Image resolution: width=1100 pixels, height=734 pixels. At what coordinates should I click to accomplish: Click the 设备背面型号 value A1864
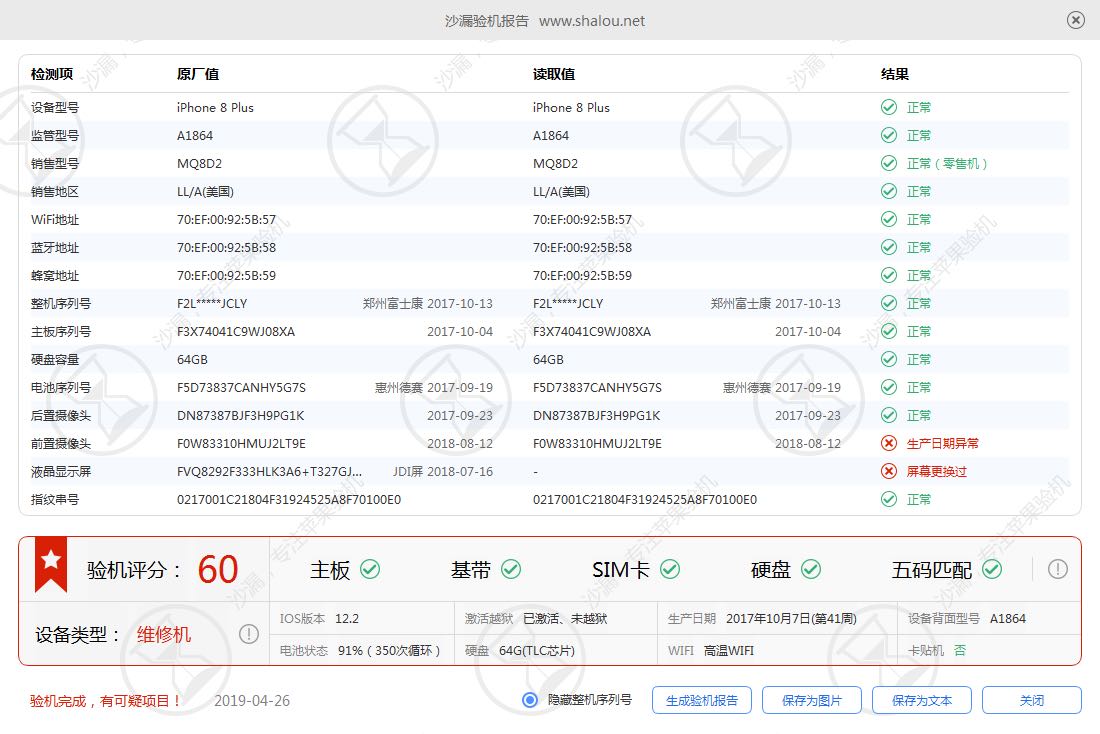click(x=1008, y=618)
